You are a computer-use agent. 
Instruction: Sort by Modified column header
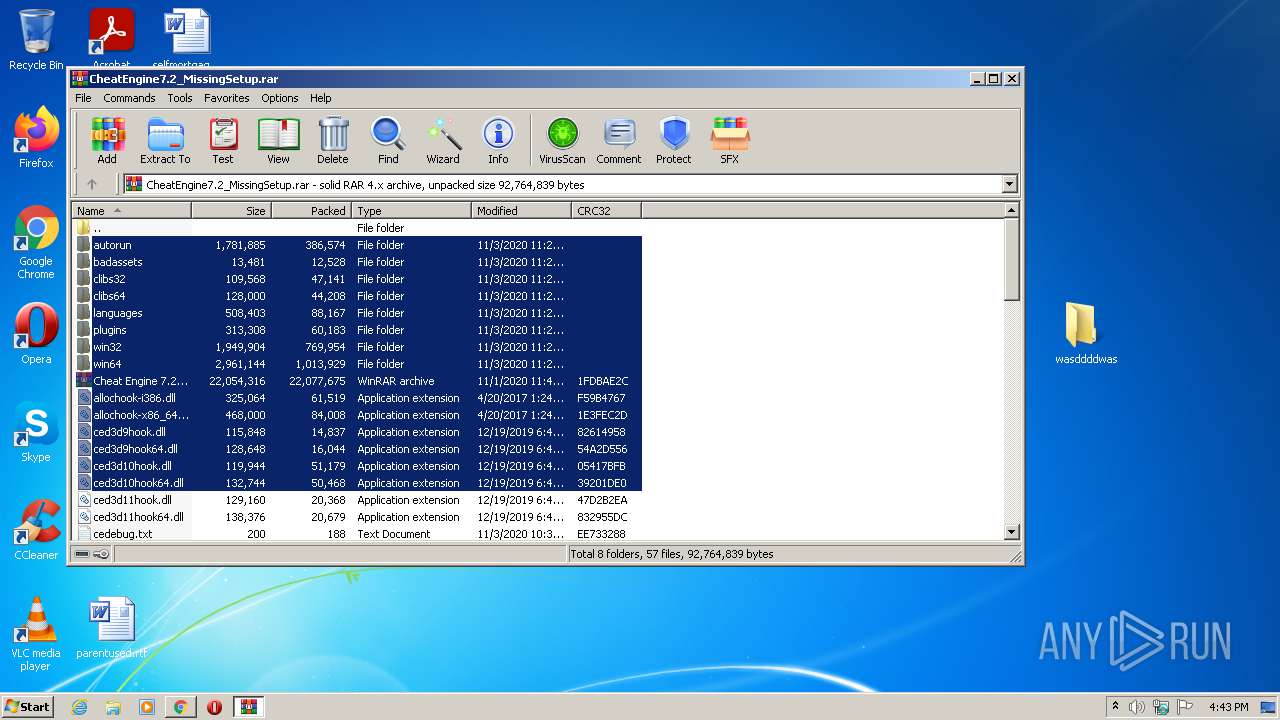click(x=521, y=211)
